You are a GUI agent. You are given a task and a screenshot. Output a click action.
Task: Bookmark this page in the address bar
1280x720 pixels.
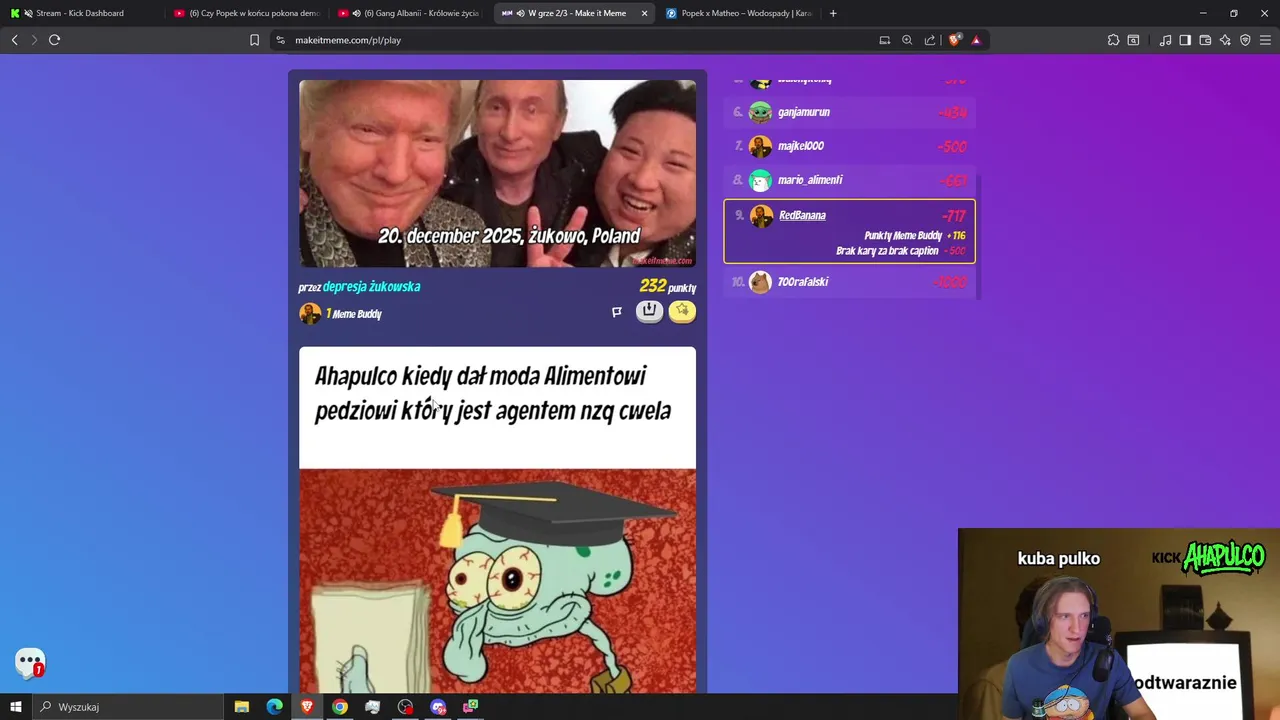[254, 40]
